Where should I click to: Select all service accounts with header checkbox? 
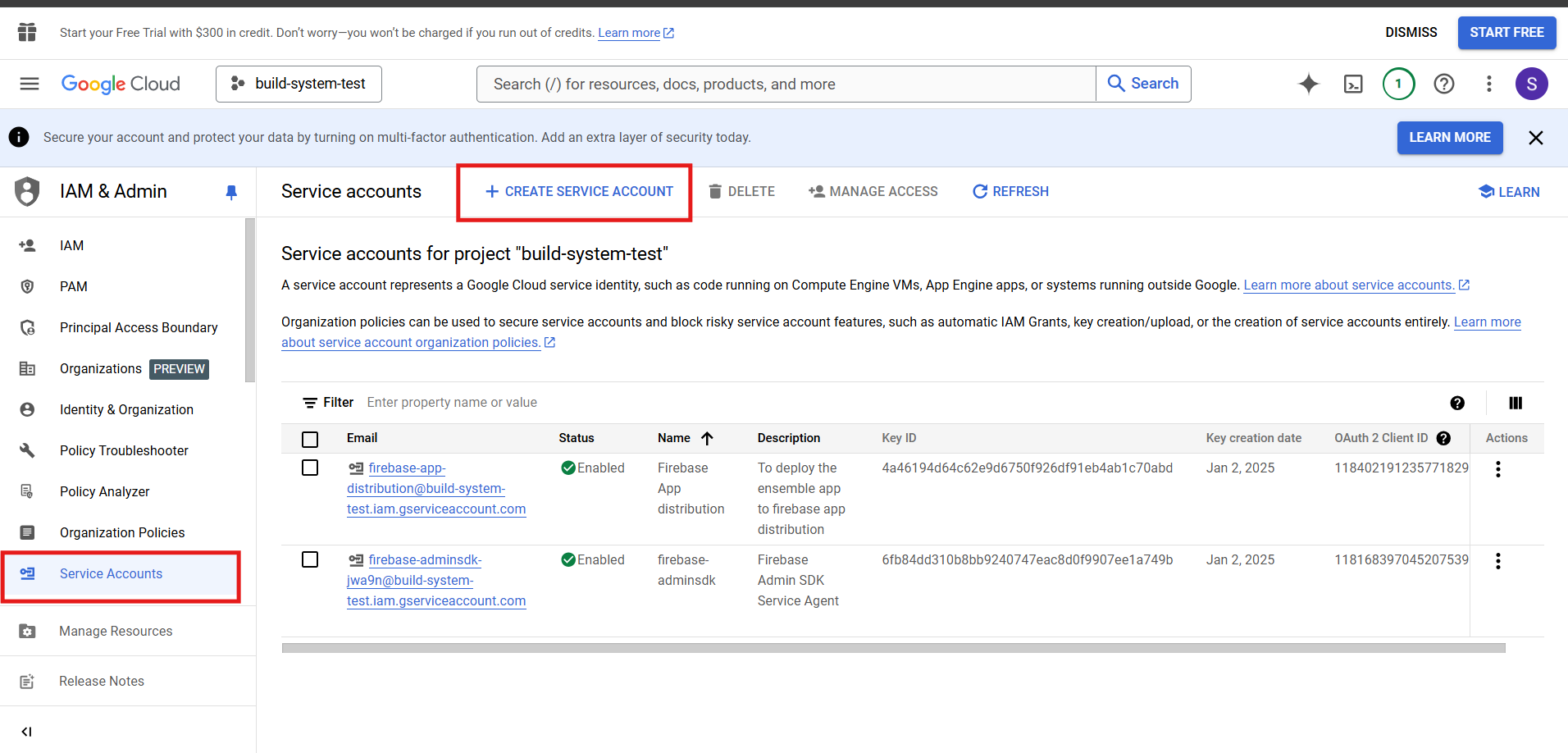(310, 439)
